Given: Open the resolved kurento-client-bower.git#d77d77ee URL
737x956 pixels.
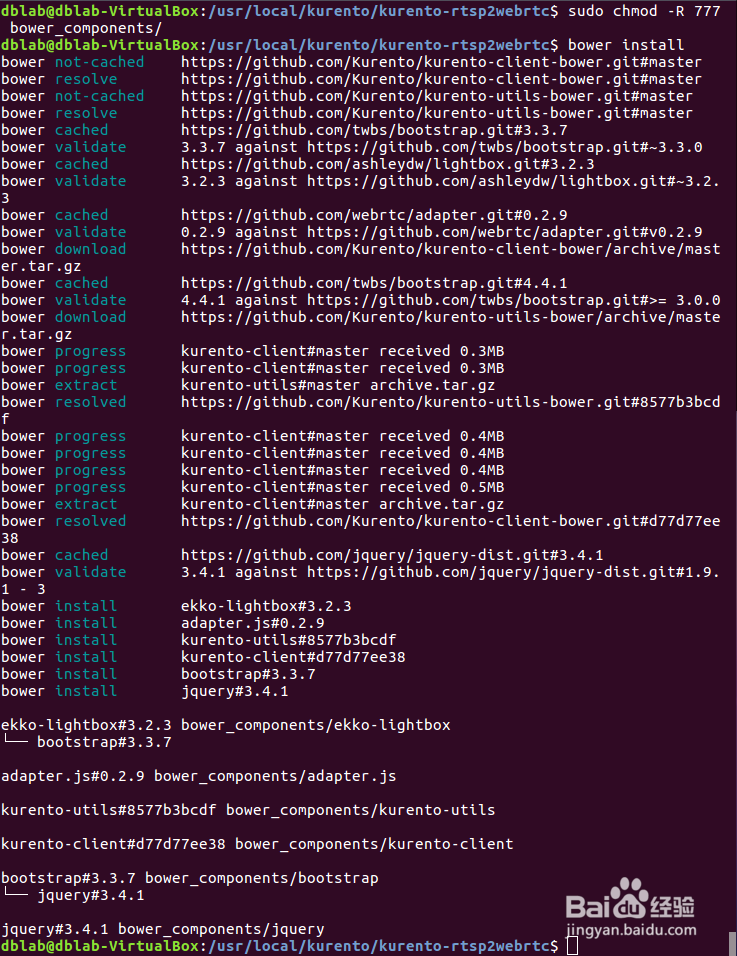Looking at the screenshot, I should (x=450, y=521).
